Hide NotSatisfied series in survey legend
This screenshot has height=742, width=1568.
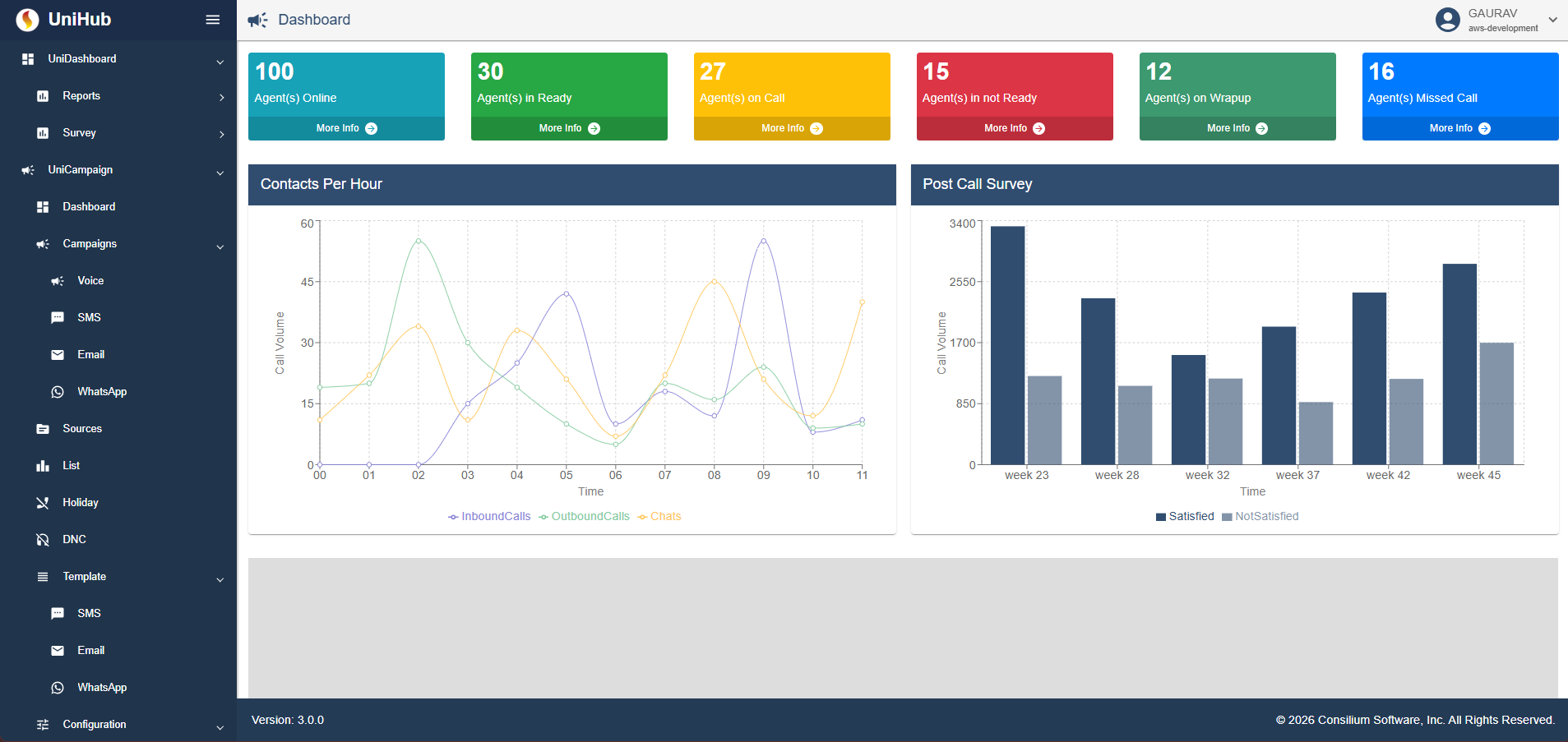tap(1260, 517)
